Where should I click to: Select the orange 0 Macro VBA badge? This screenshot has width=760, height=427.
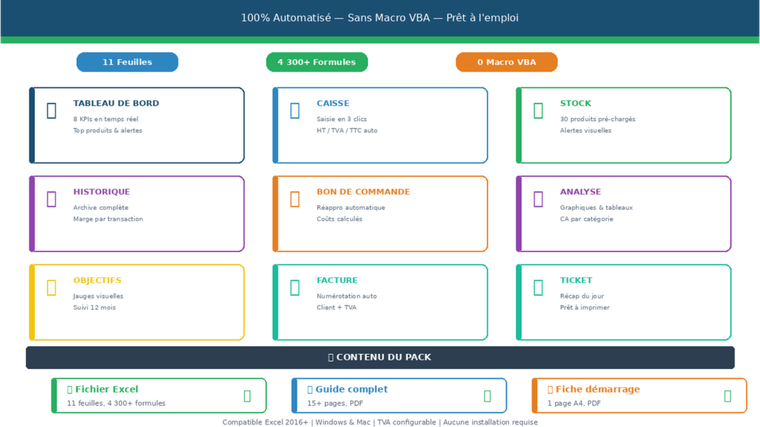(506, 62)
